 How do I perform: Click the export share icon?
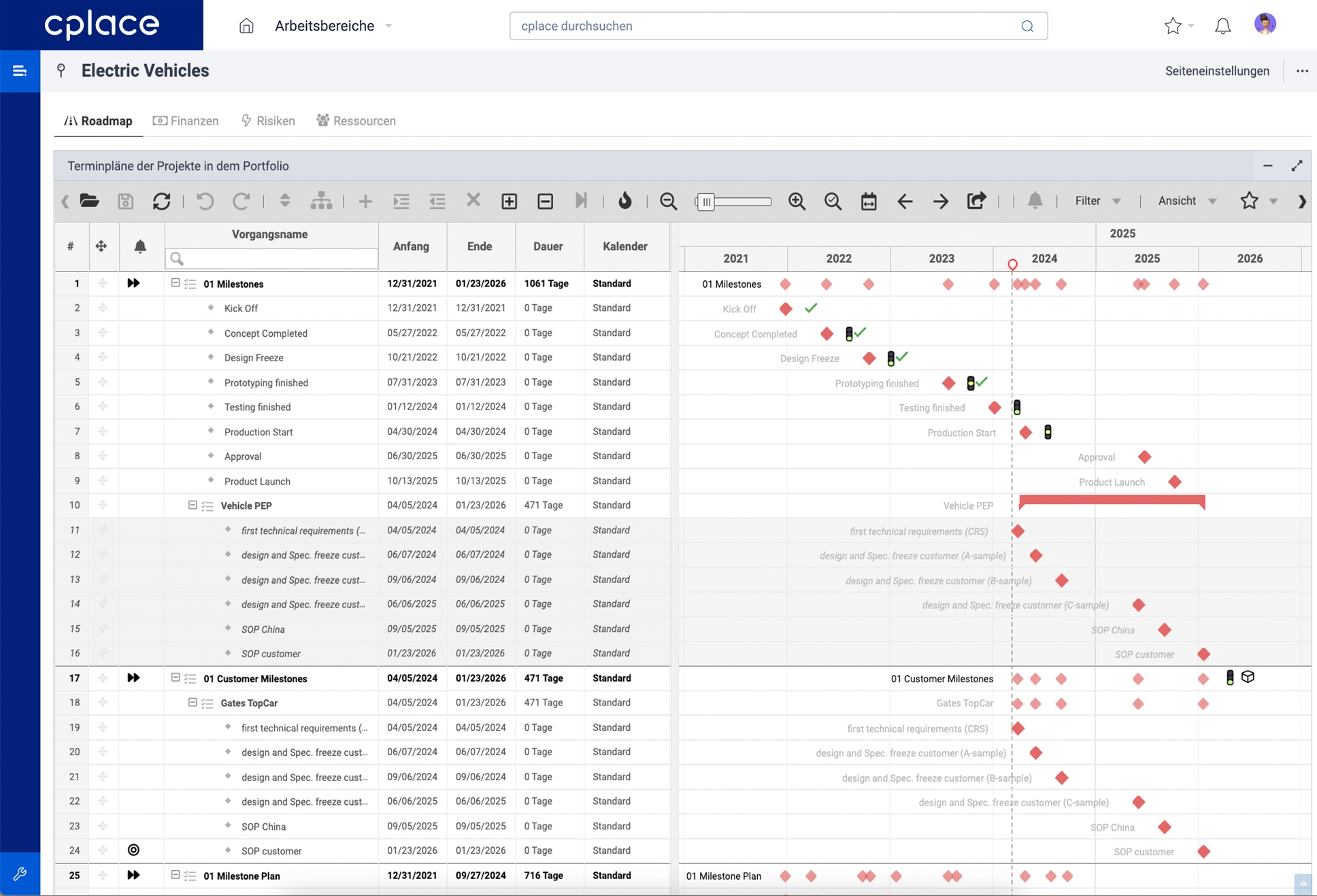pyautogui.click(x=976, y=201)
